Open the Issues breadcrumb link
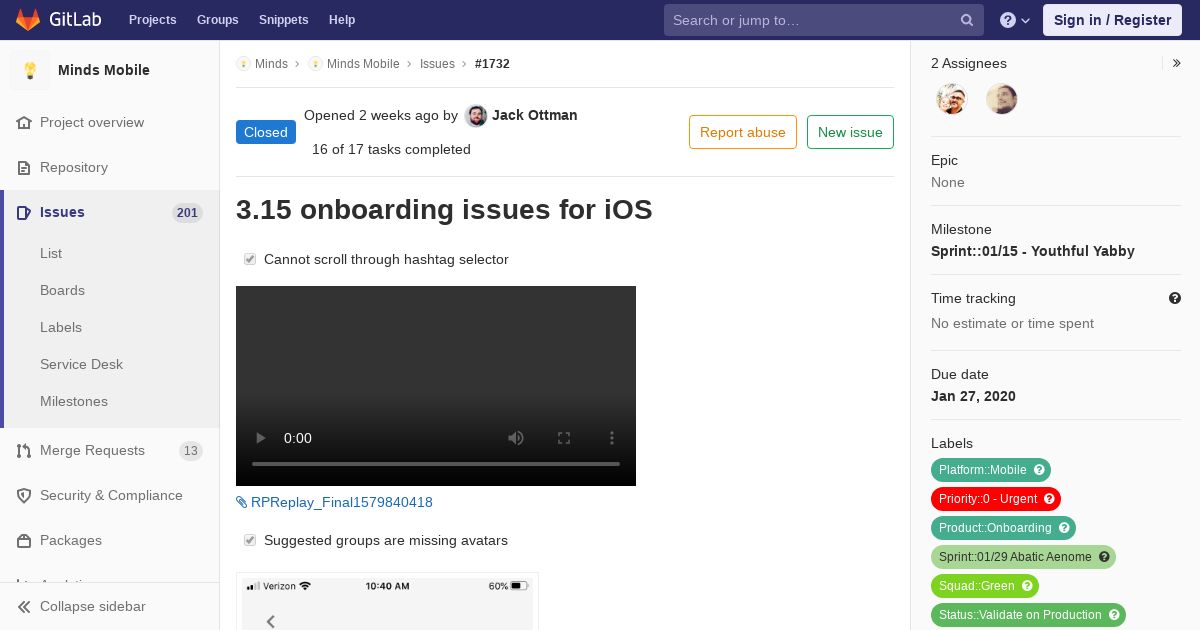 click(x=437, y=64)
